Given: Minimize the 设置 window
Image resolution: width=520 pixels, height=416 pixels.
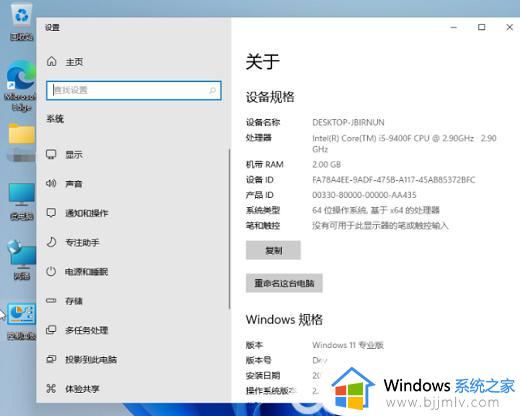Looking at the screenshot, I should pyautogui.click(x=454, y=27).
